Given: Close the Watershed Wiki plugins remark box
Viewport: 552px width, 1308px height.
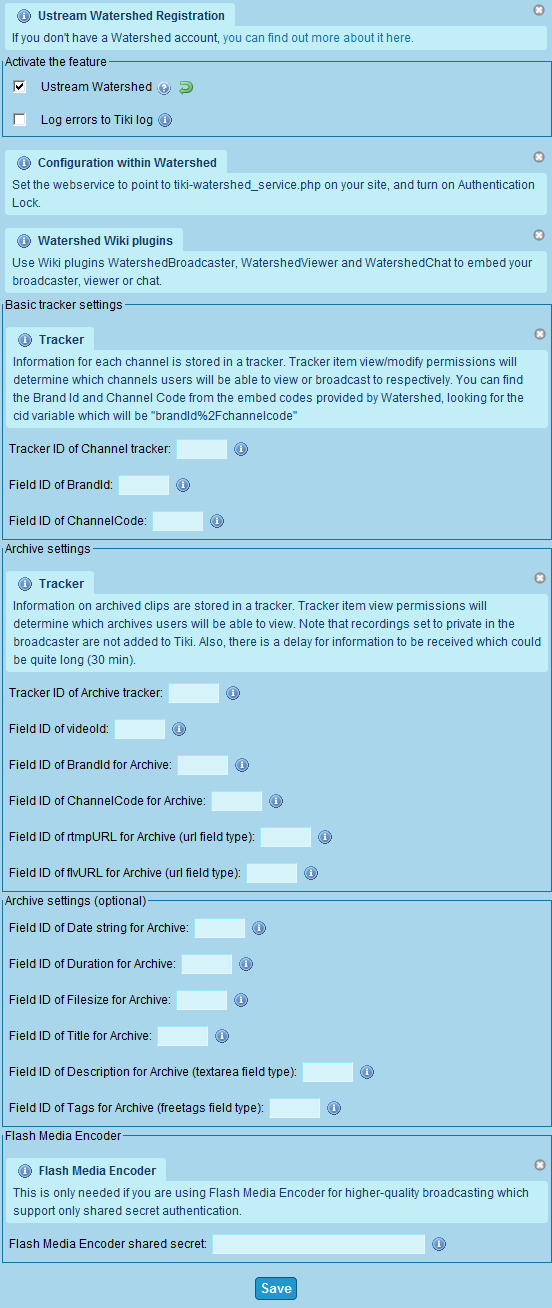Looking at the screenshot, I should 539,235.
